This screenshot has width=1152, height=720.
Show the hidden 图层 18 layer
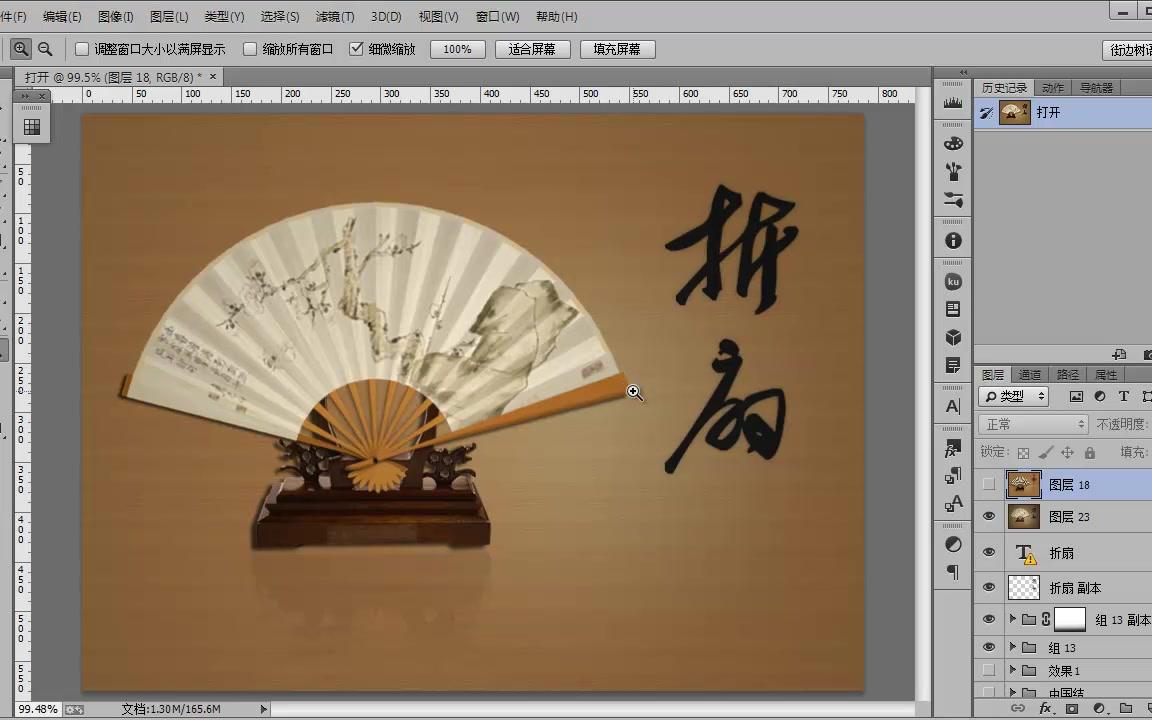click(989, 484)
